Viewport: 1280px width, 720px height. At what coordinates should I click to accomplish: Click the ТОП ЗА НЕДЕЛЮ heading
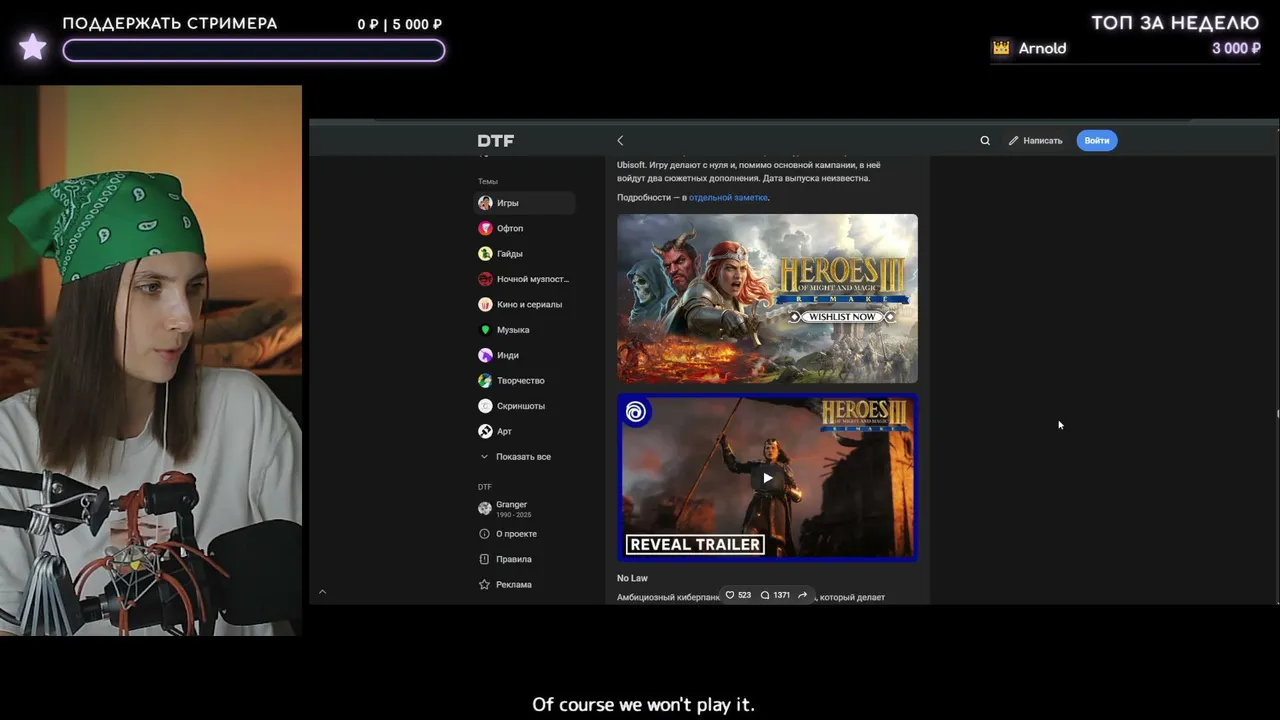(1175, 23)
